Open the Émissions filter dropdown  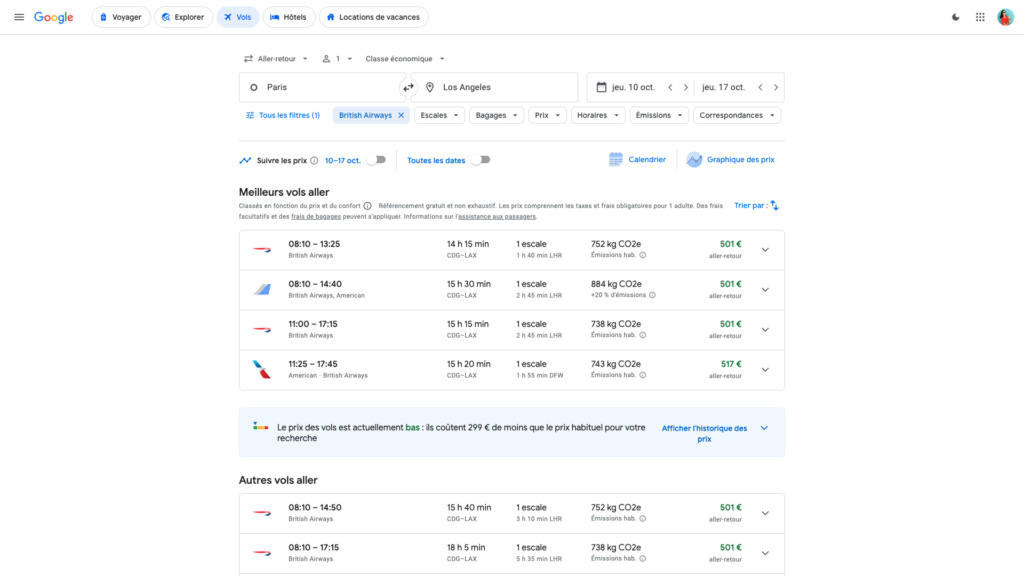659,116
